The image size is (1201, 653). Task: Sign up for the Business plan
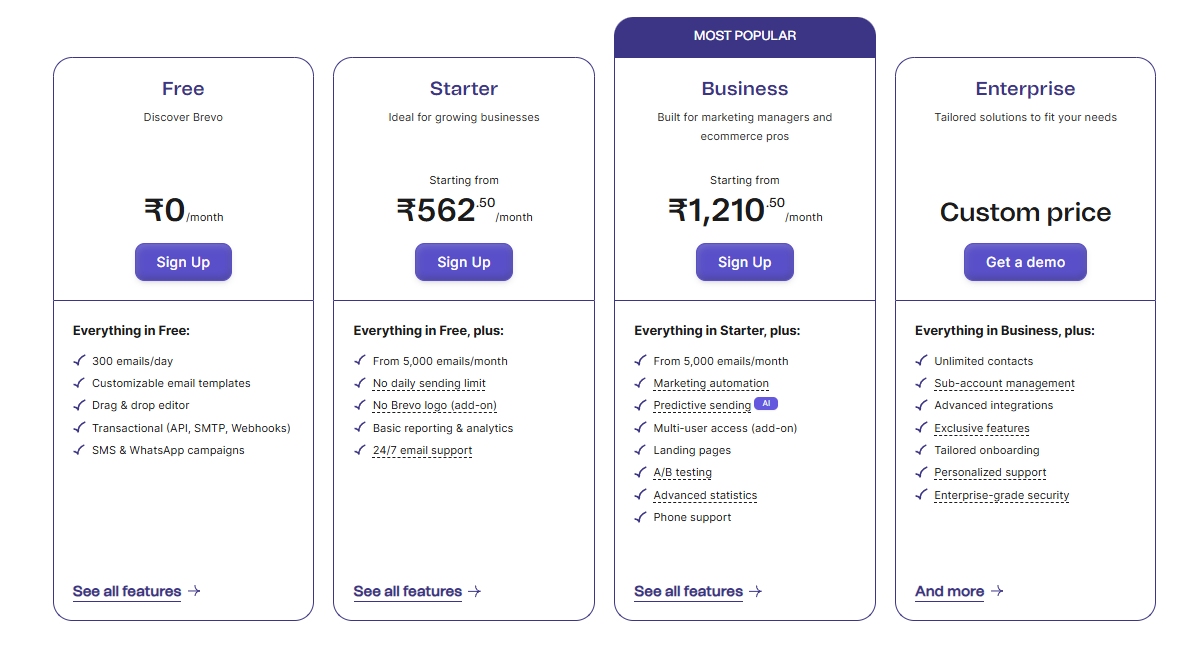(x=745, y=262)
